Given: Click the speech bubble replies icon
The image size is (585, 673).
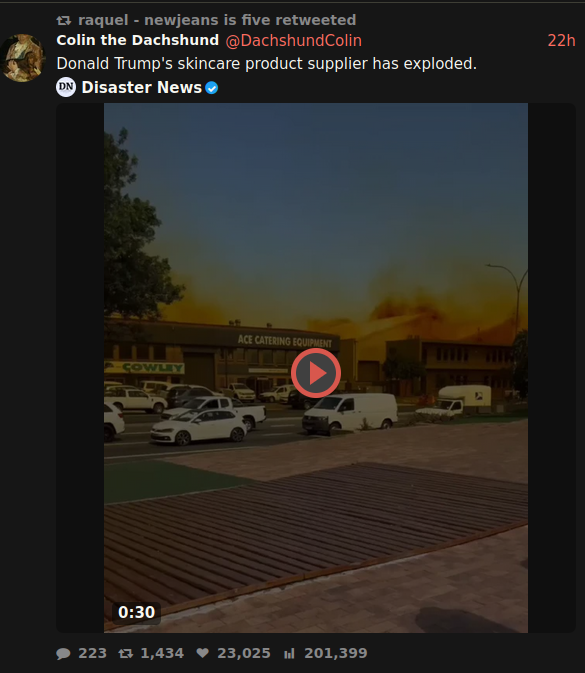Looking at the screenshot, I should (x=63, y=653).
